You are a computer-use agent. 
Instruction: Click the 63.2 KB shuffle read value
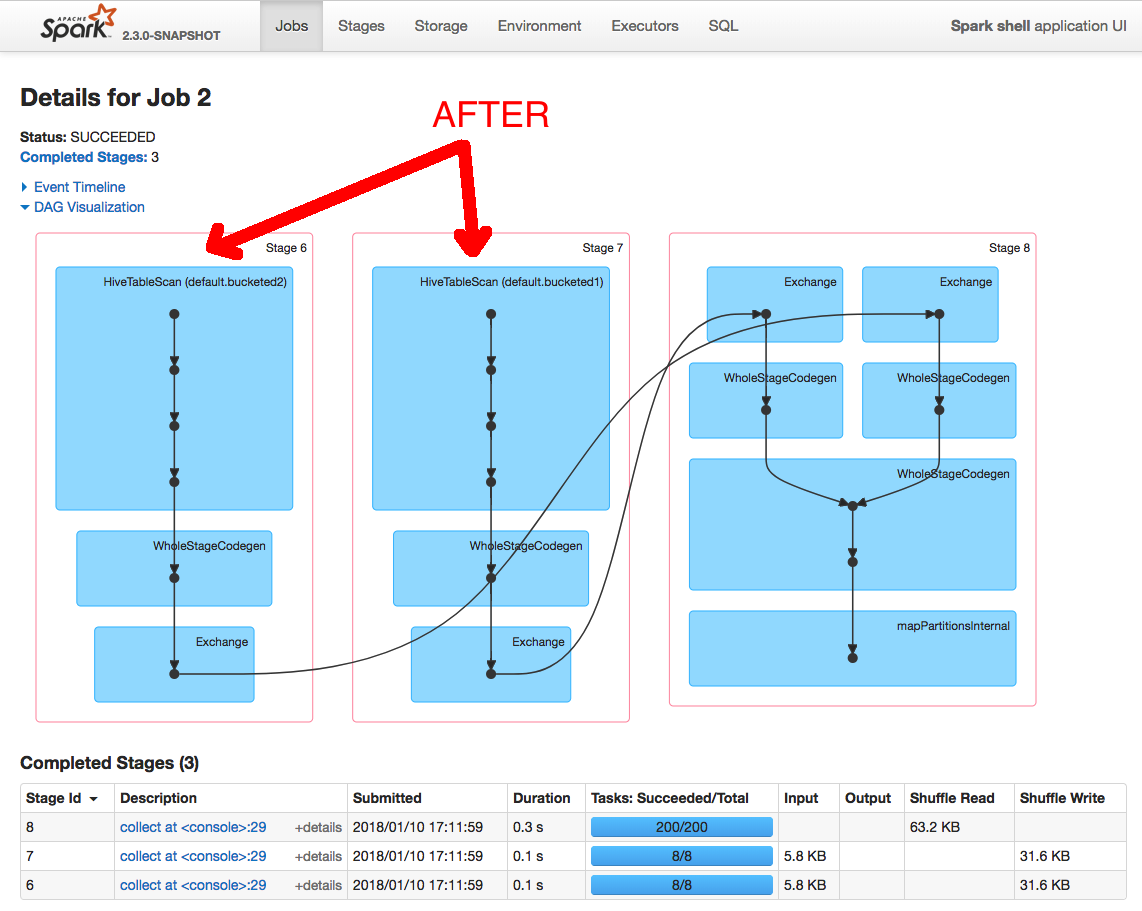pyautogui.click(x=934, y=827)
